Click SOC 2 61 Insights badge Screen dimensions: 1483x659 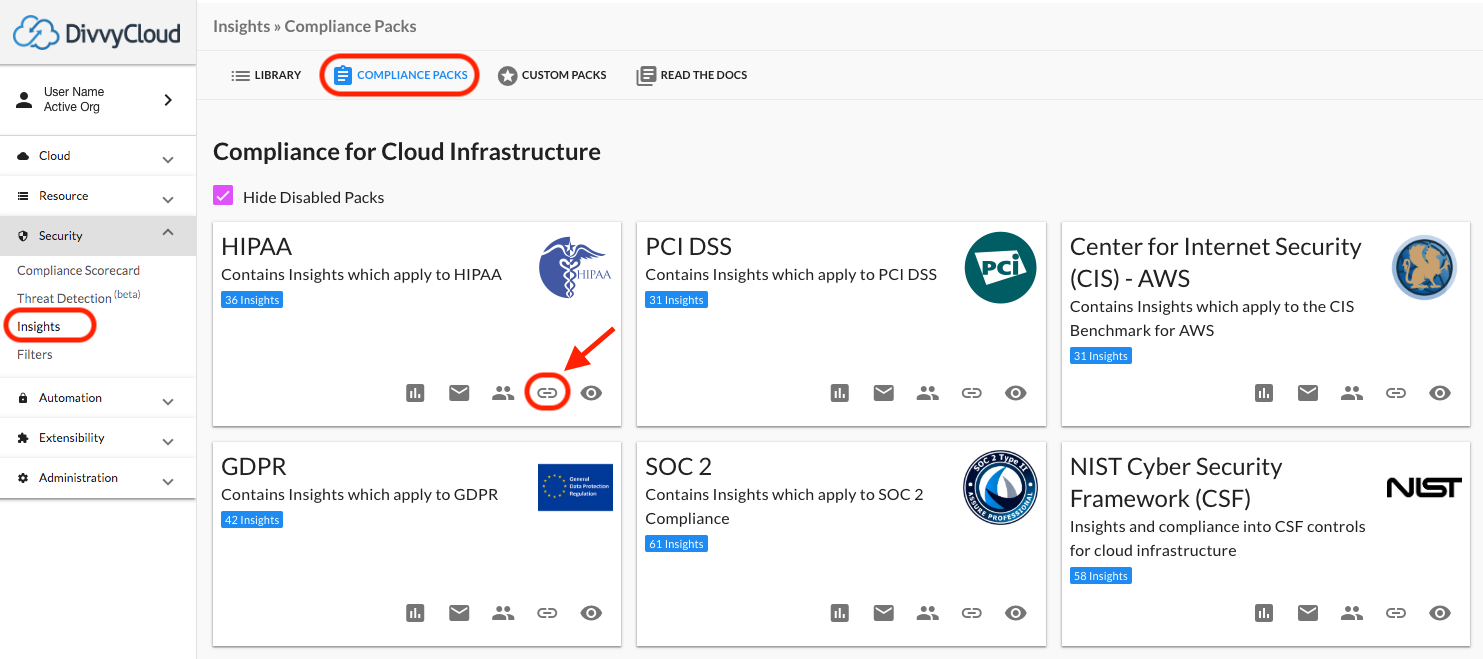(x=676, y=544)
